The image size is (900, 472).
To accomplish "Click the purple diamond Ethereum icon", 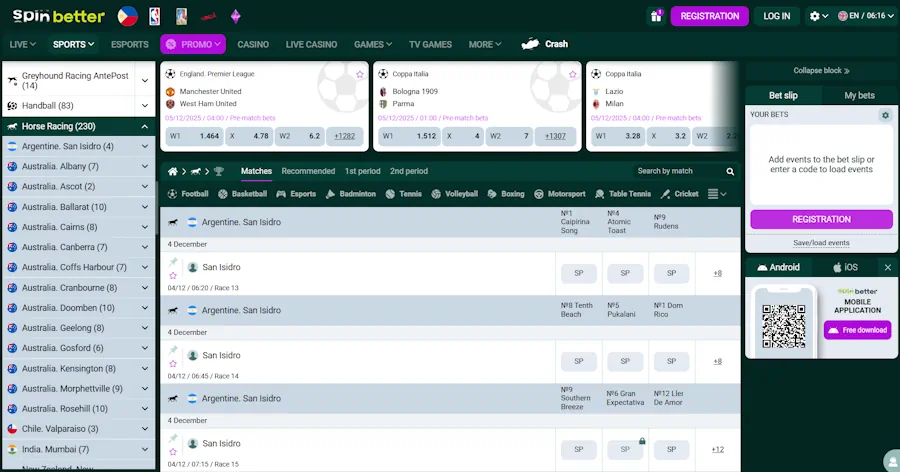I will pyautogui.click(x=235, y=16).
